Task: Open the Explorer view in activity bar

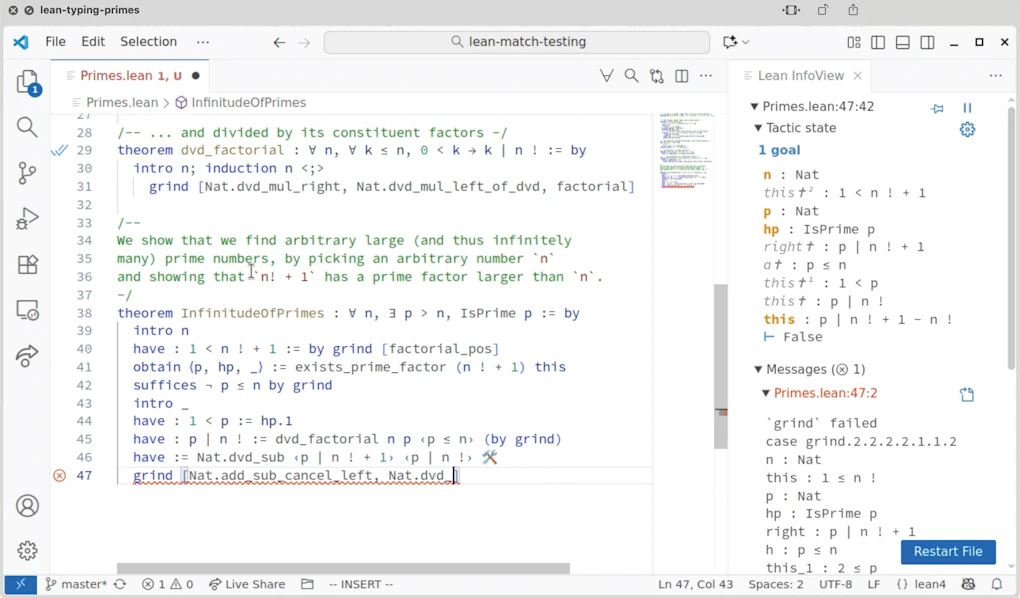Action: (27, 83)
